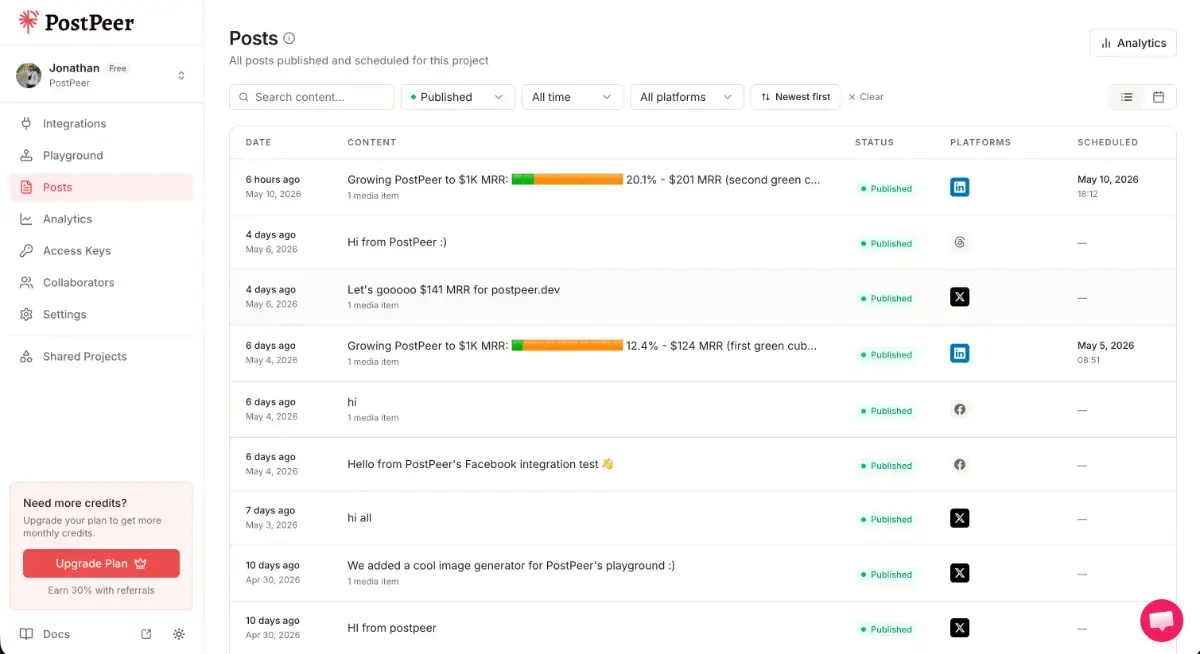This screenshot has width=1200, height=654.
Task: Click Facebook icon on the 'hi' post row
Action: tap(960, 409)
